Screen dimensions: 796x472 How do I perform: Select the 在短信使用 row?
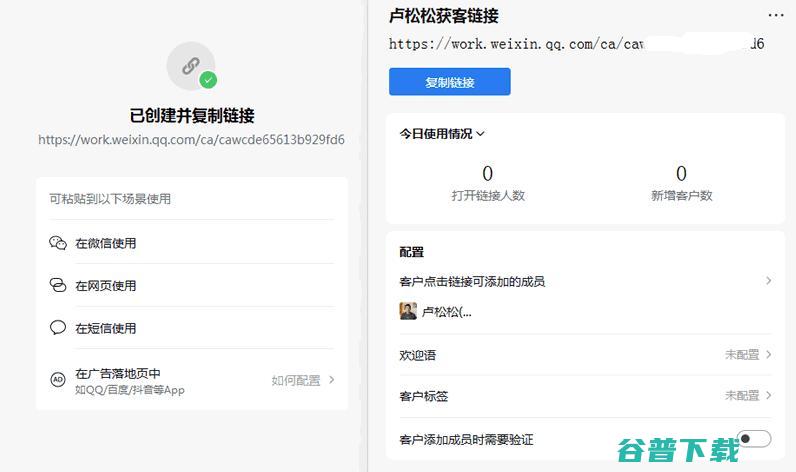pos(192,328)
